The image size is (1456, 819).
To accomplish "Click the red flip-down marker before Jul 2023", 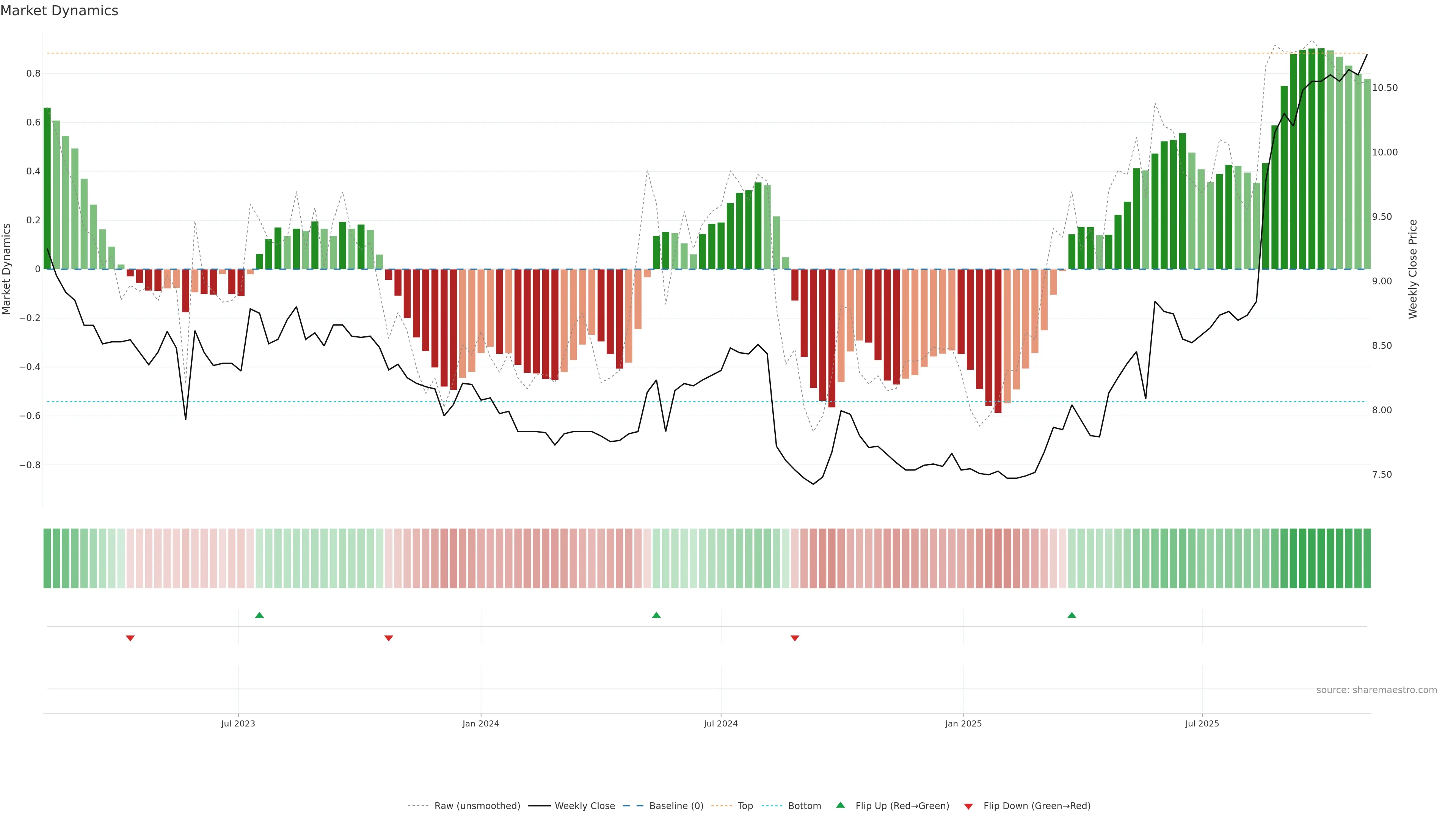I will point(130,638).
